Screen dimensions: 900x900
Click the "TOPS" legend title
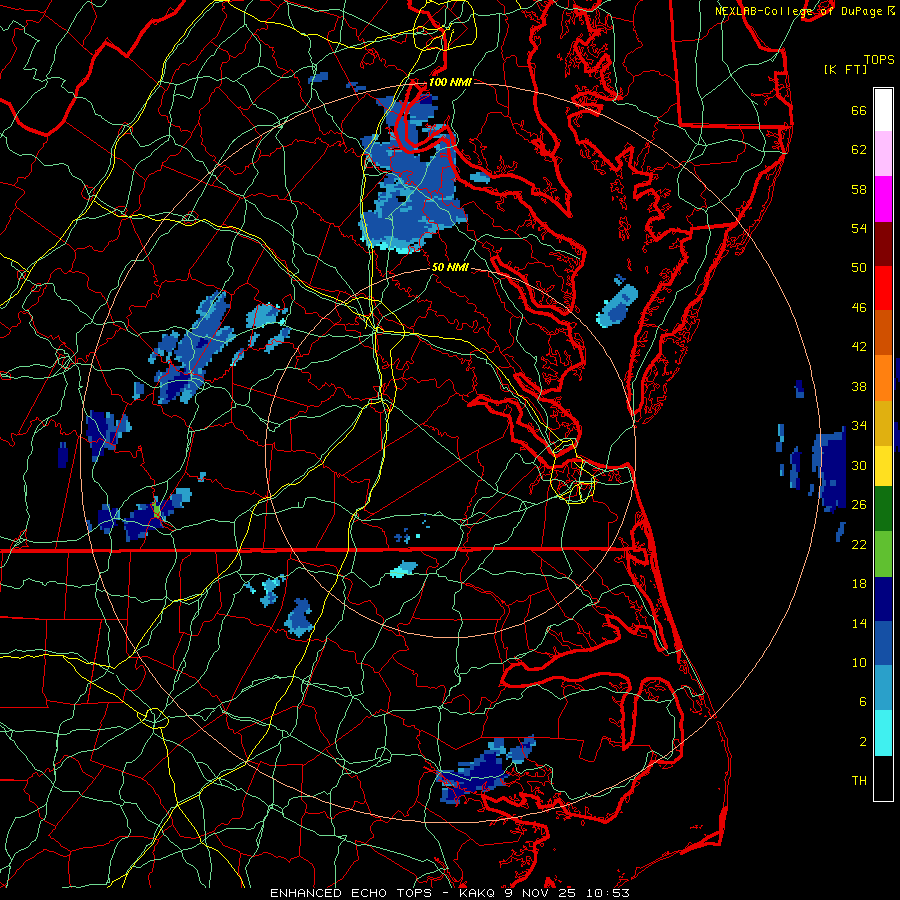pos(879,60)
